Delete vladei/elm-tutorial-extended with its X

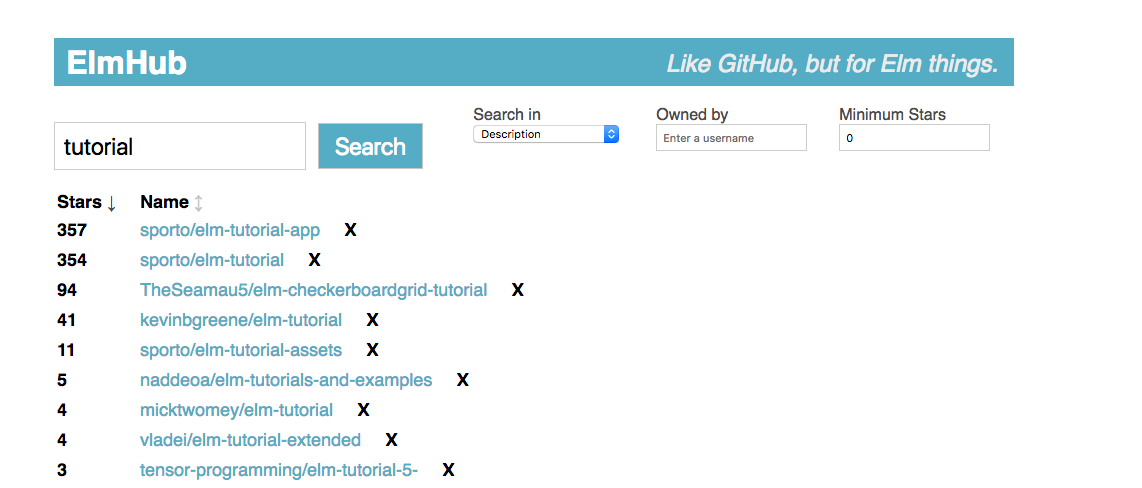(391, 440)
